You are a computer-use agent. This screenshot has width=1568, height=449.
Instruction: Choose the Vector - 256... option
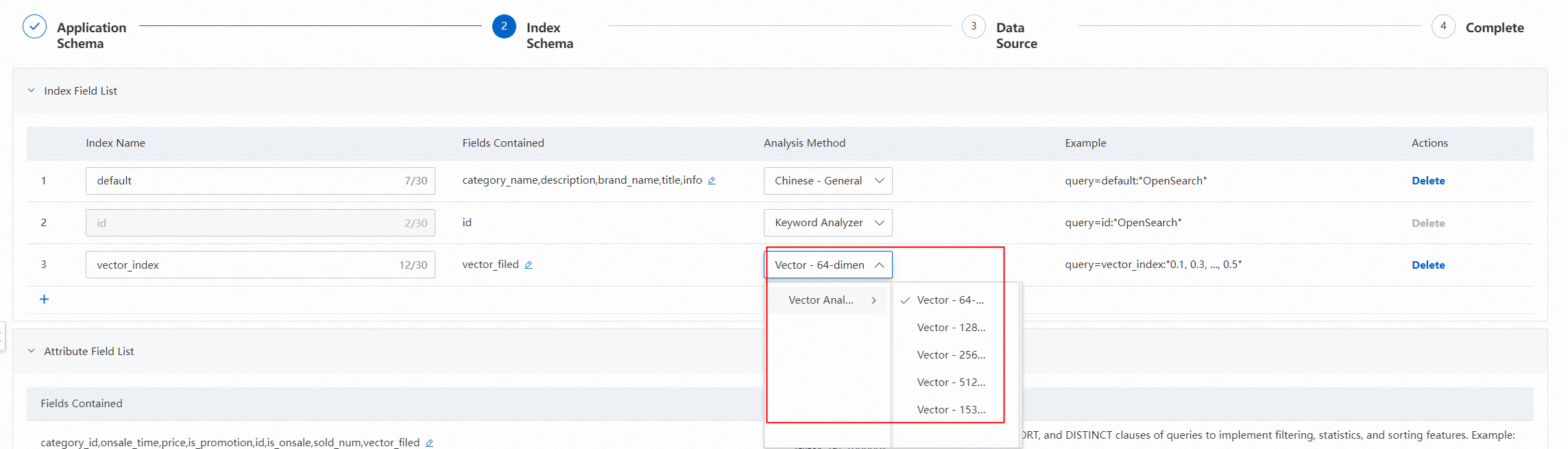(951, 355)
